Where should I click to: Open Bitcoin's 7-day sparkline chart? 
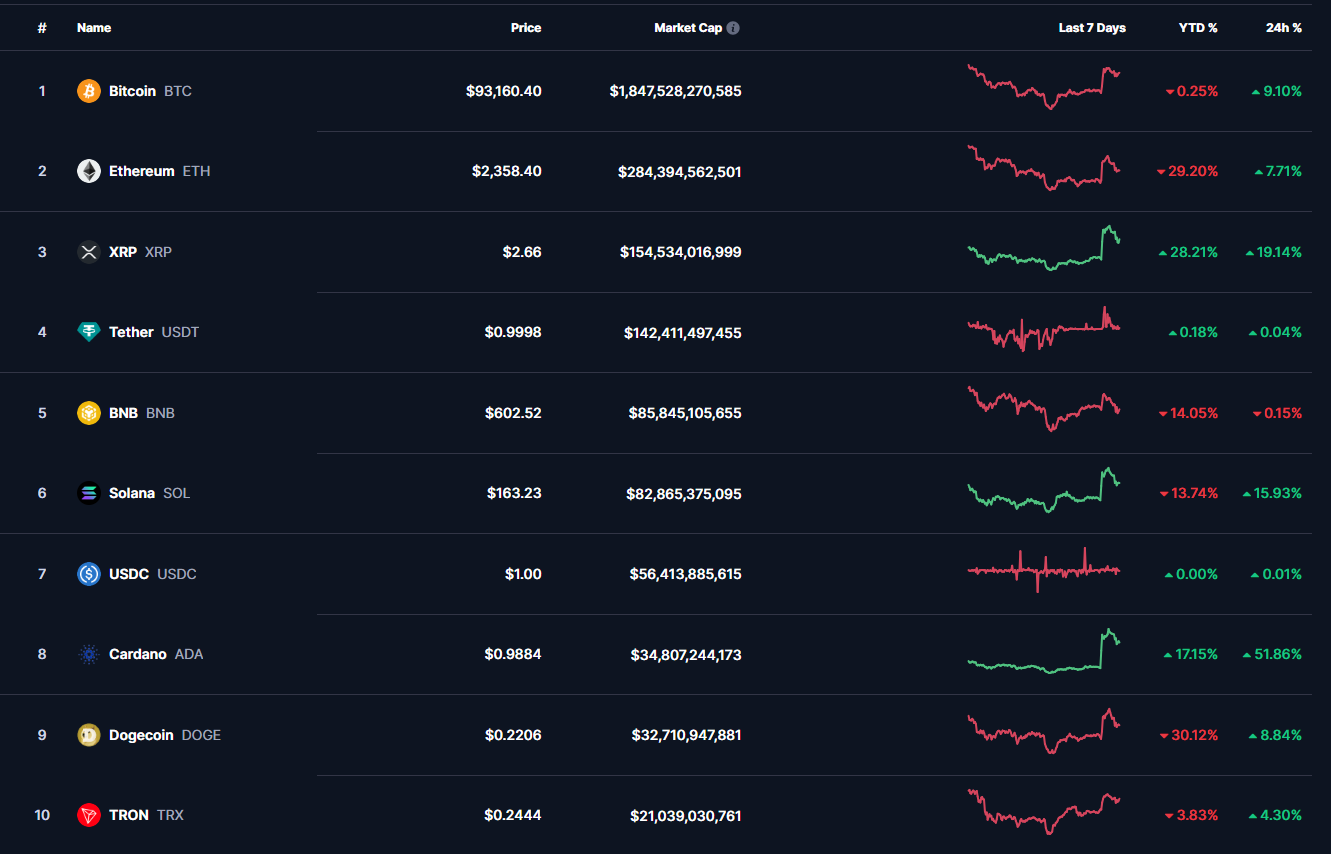1044,87
